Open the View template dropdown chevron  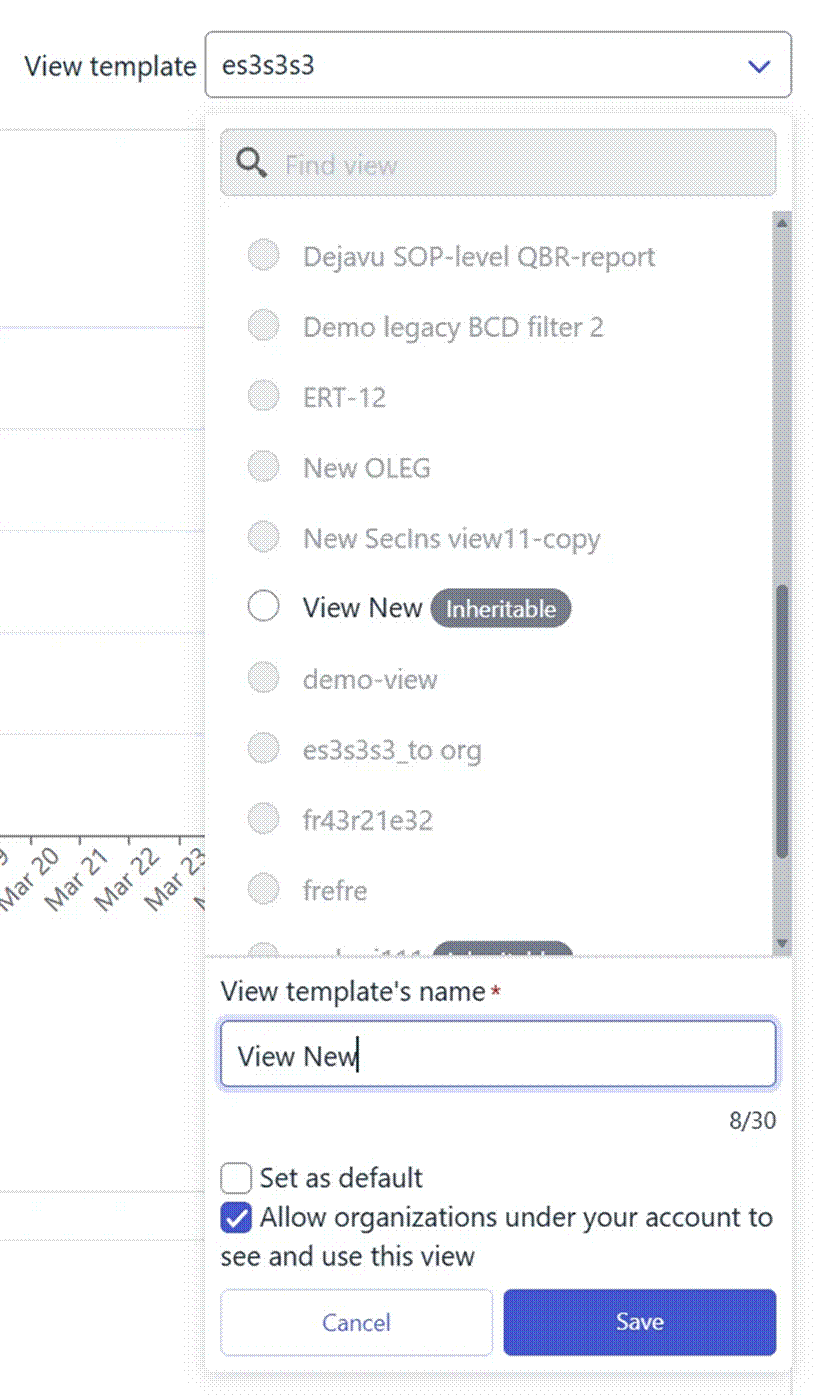(x=759, y=67)
